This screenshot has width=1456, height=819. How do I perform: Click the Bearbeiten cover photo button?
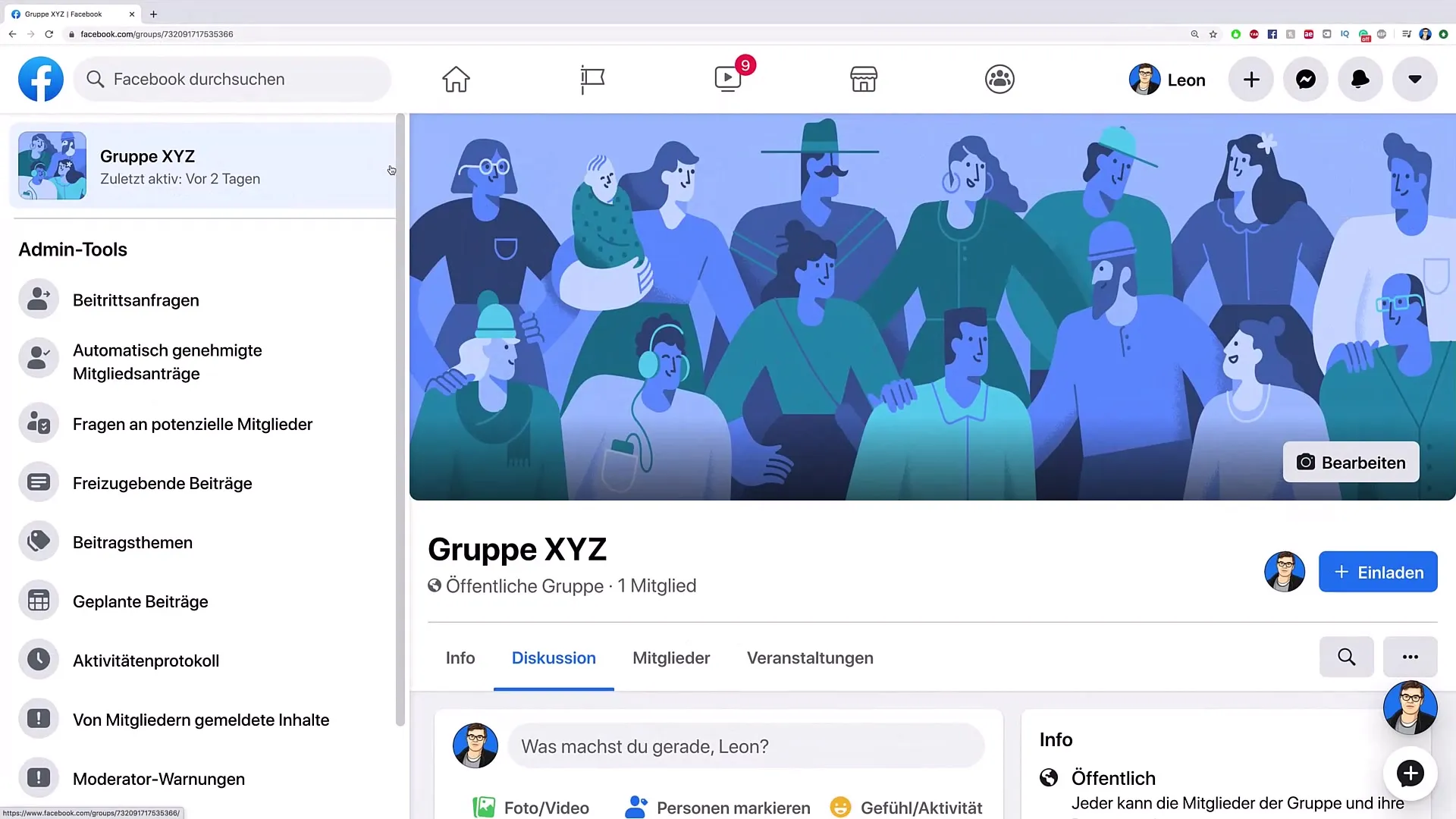[x=1350, y=462]
